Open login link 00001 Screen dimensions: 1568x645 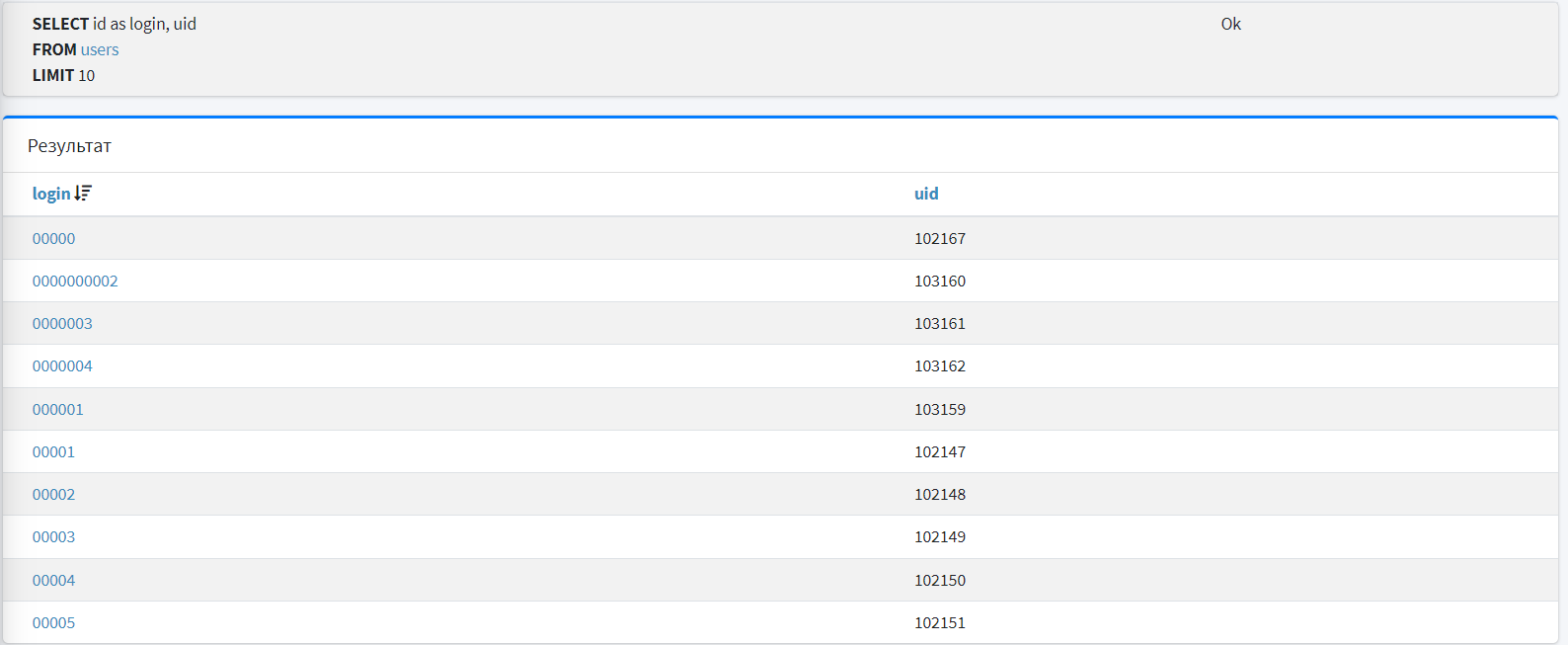(x=53, y=451)
